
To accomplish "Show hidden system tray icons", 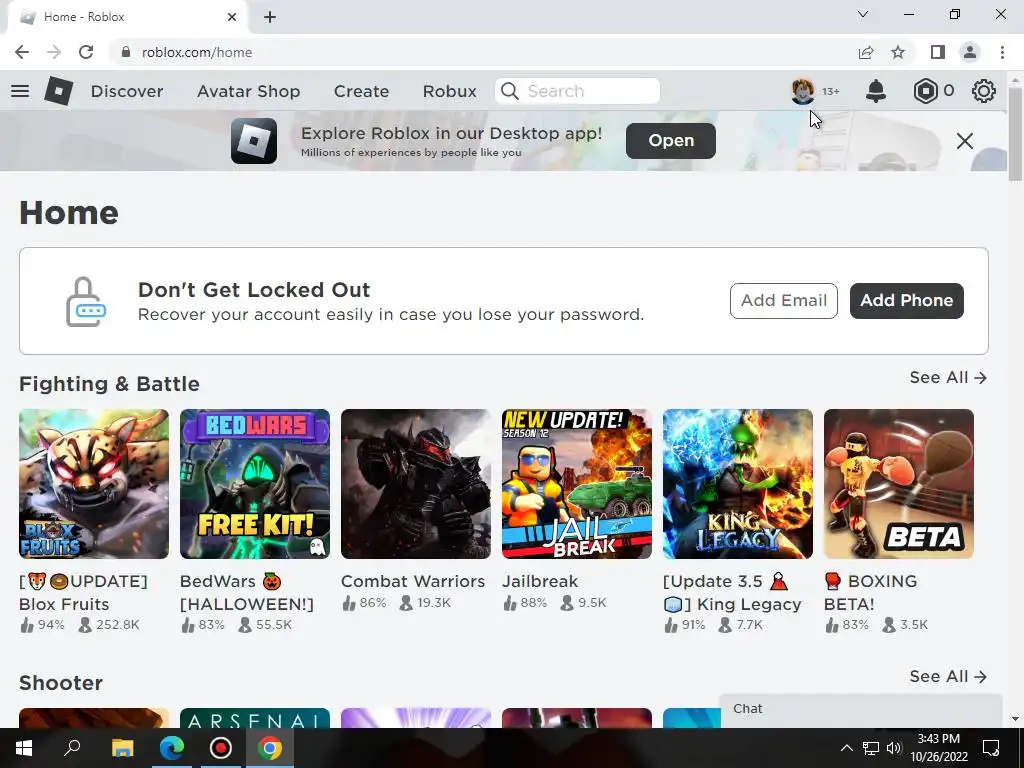I will (846, 748).
